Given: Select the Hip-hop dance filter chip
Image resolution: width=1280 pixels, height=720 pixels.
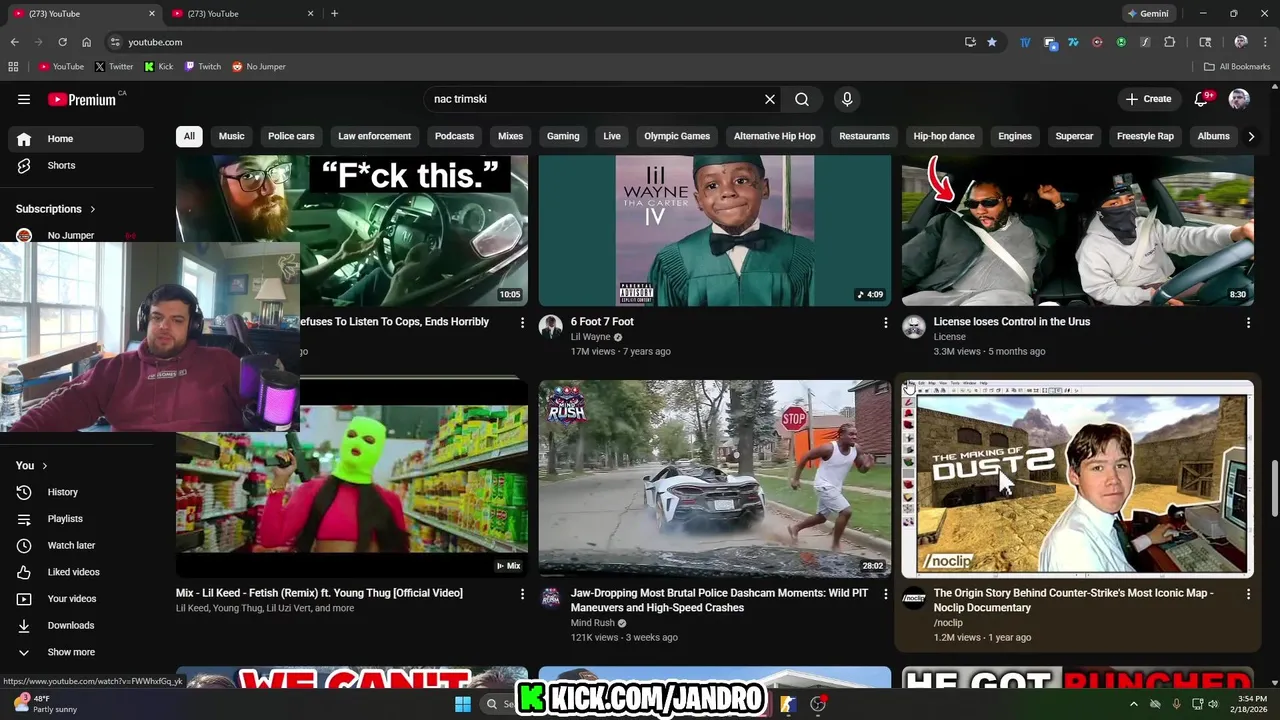Looking at the screenshot, I should [944, 136].
